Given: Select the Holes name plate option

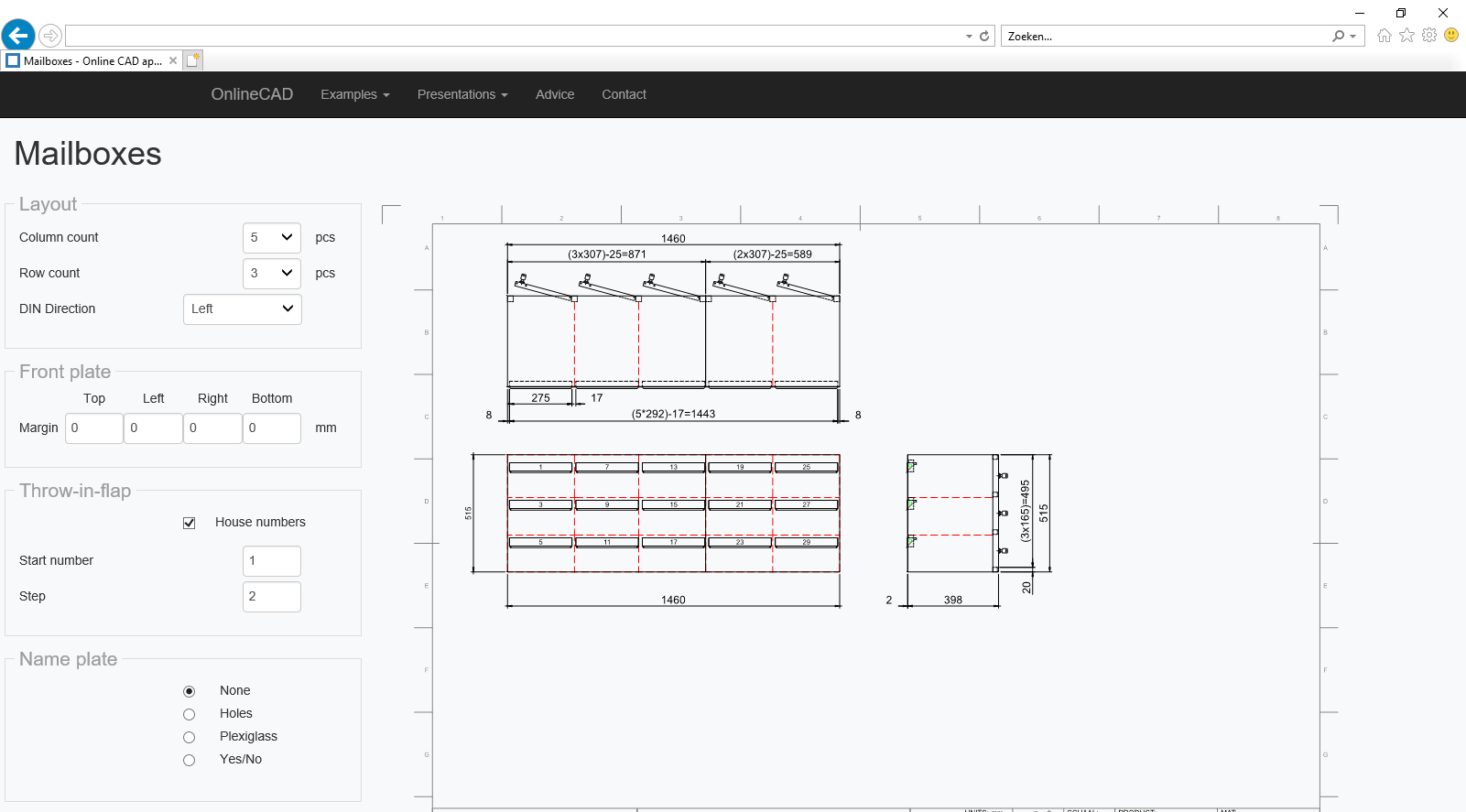Looking at the screenshot, I should click(190, 714).
